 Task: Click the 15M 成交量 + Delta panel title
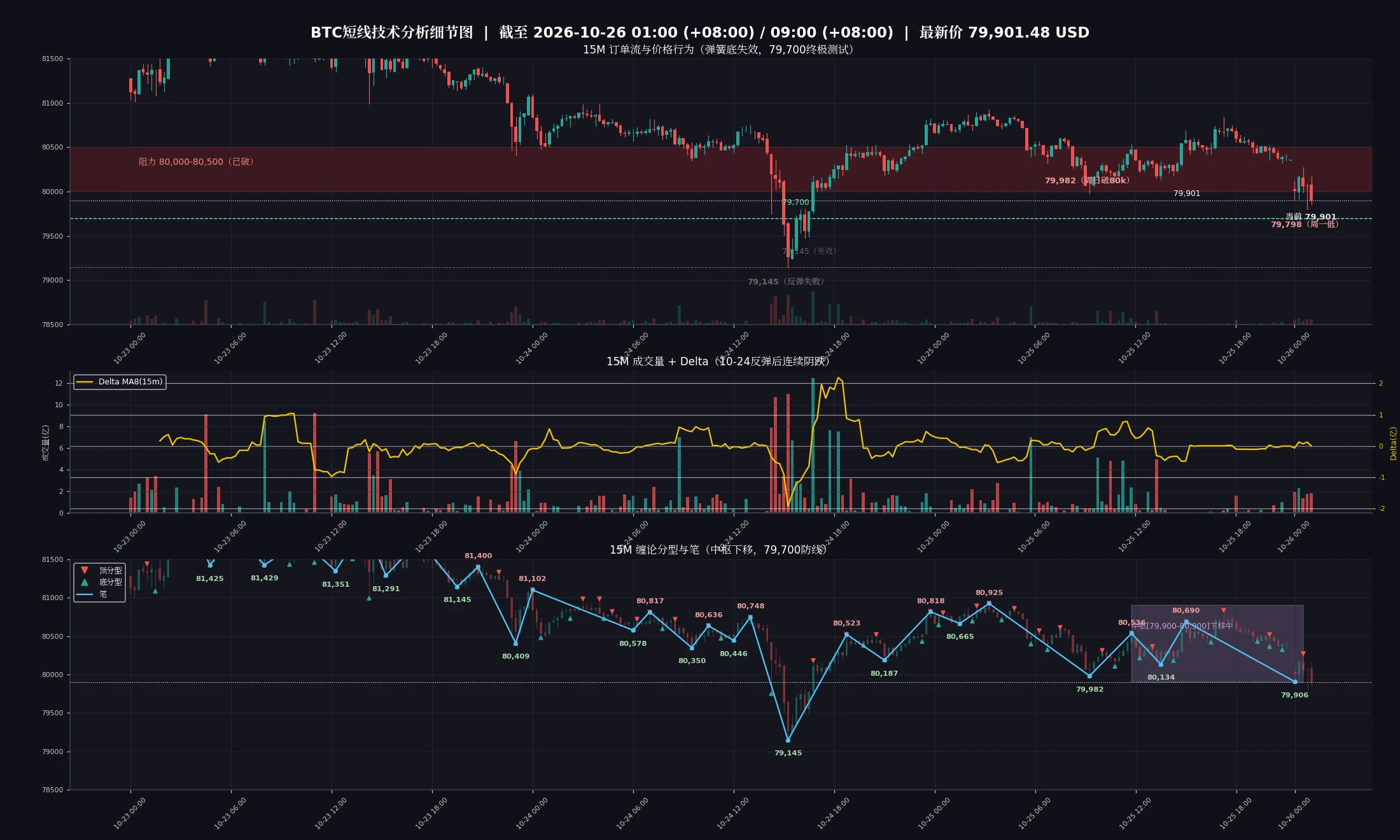pyautogui.click(x=718, y=361)
